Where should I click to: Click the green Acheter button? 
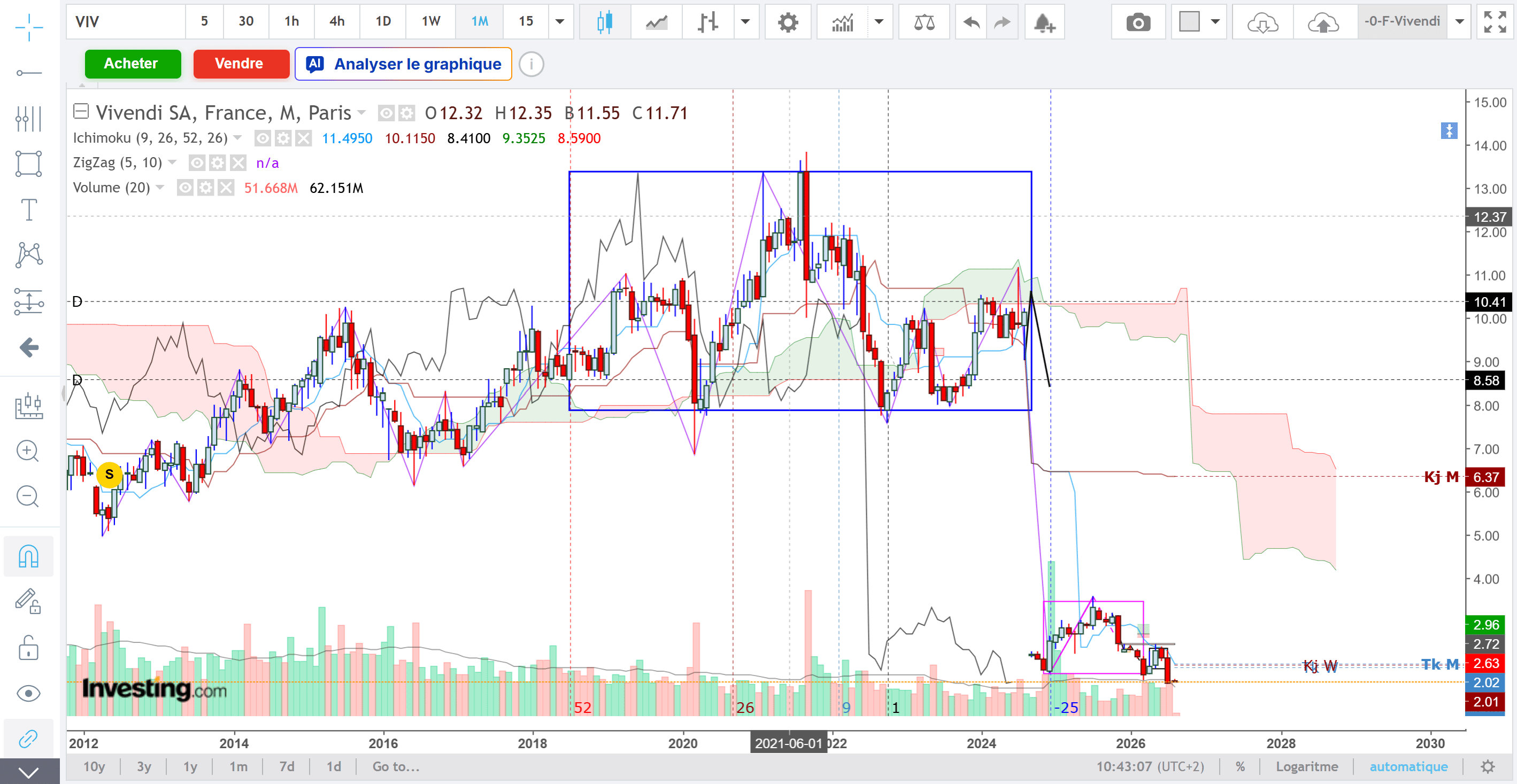(x=133, y=64)
